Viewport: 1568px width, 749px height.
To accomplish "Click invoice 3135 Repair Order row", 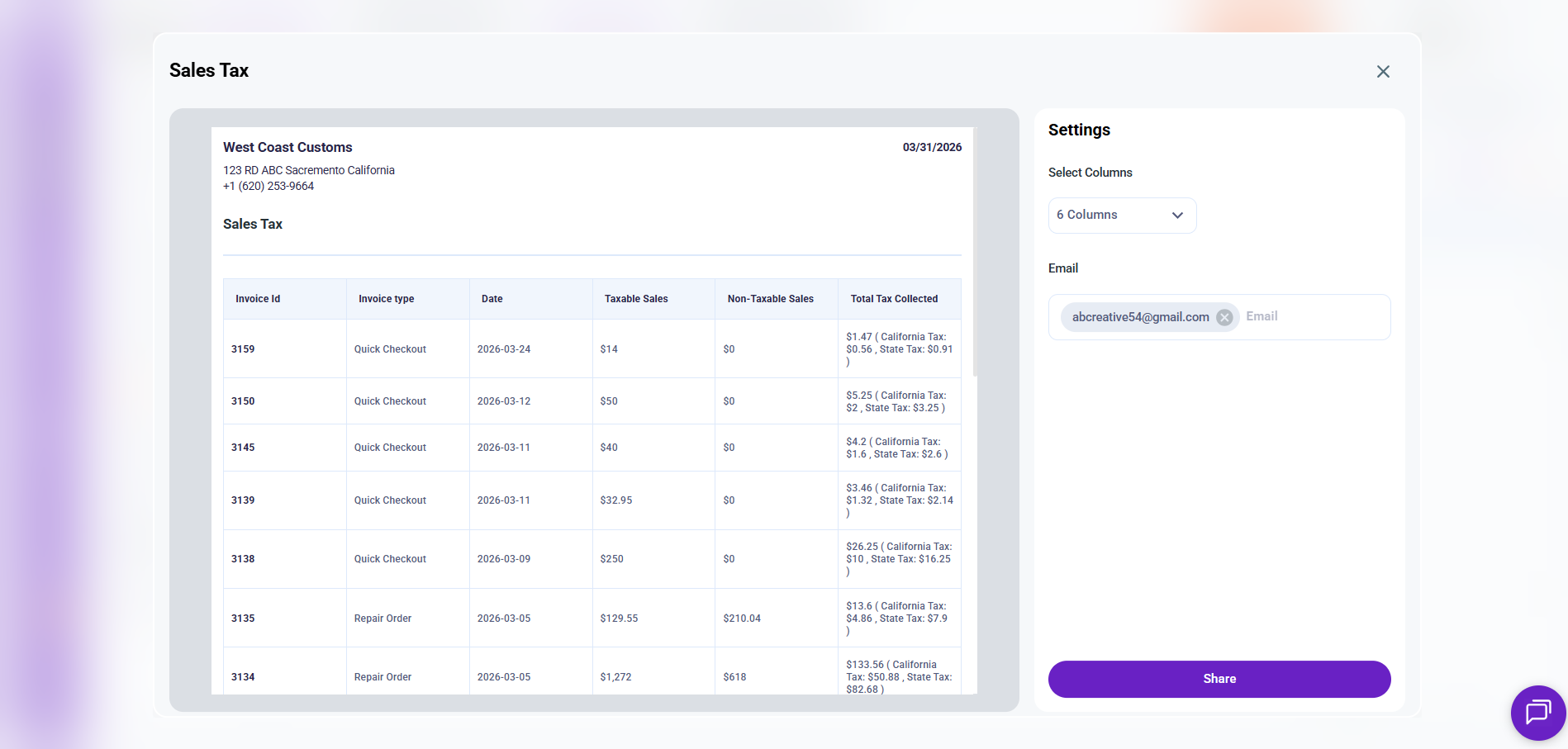I will [x=382, y=619].
